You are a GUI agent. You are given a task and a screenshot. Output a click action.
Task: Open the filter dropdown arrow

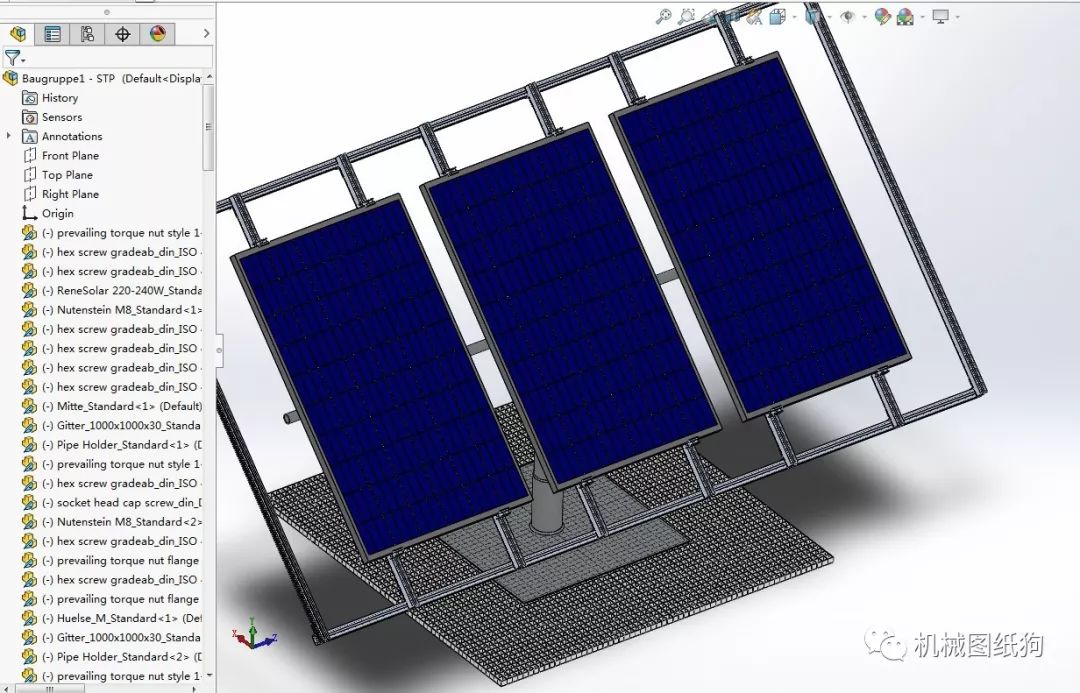point(25,60)
